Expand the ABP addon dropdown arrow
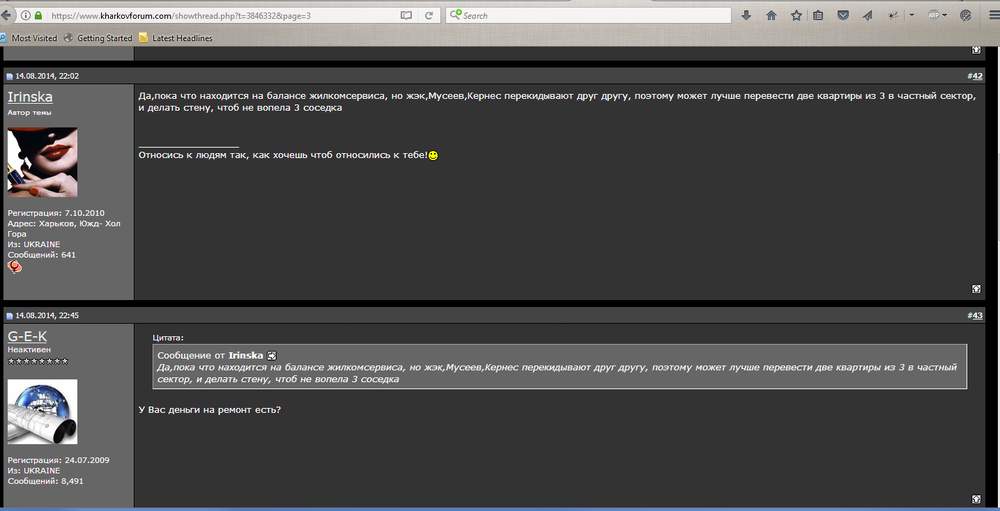Image resolution: width=1000 pixels, height=511 pixels. 945,15
